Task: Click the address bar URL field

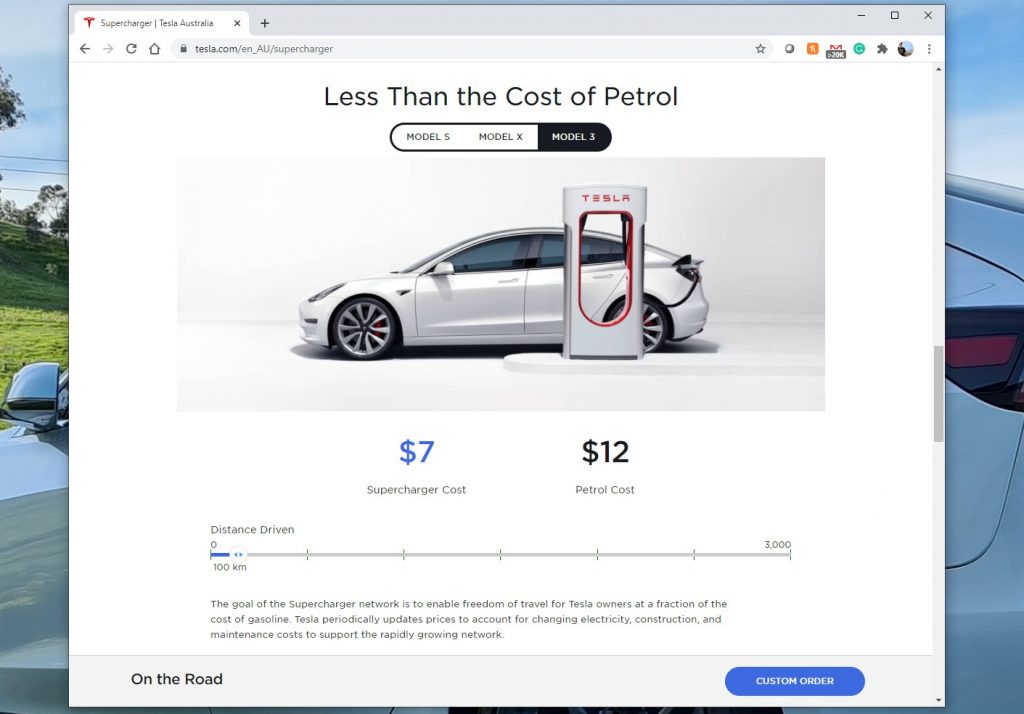Action: pyautogui.click(x=468, y=49)
